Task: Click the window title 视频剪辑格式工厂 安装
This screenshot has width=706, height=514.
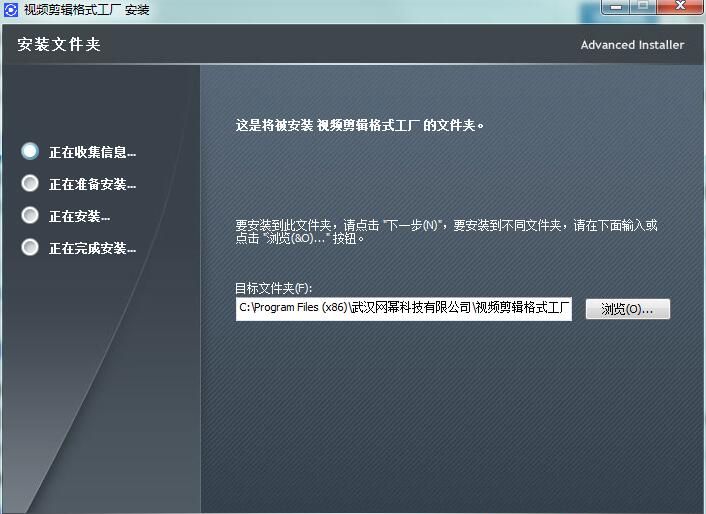Action: click(86, 9)
